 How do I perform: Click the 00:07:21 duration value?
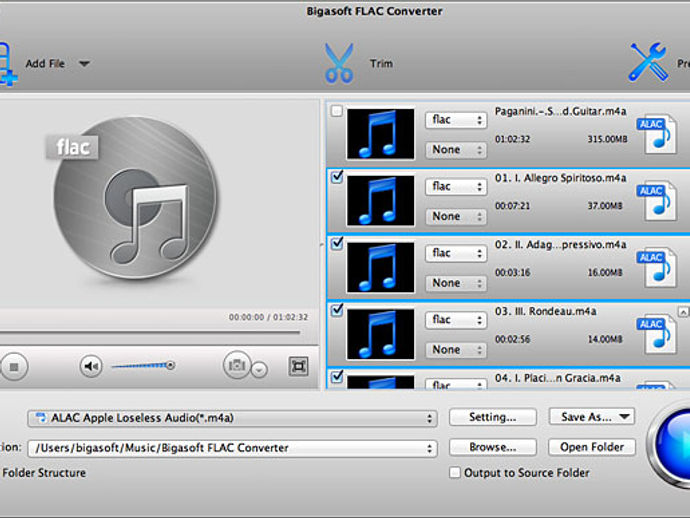pos(512,206)
